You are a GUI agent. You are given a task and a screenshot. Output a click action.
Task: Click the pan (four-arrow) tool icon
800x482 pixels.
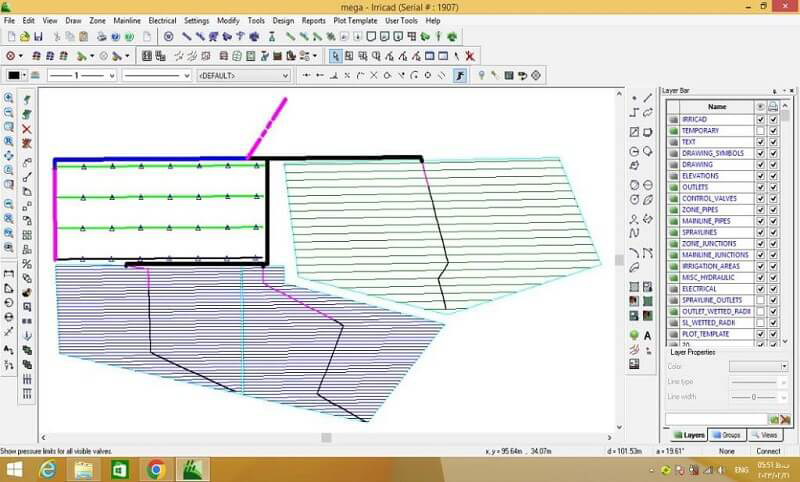point(9,156)
